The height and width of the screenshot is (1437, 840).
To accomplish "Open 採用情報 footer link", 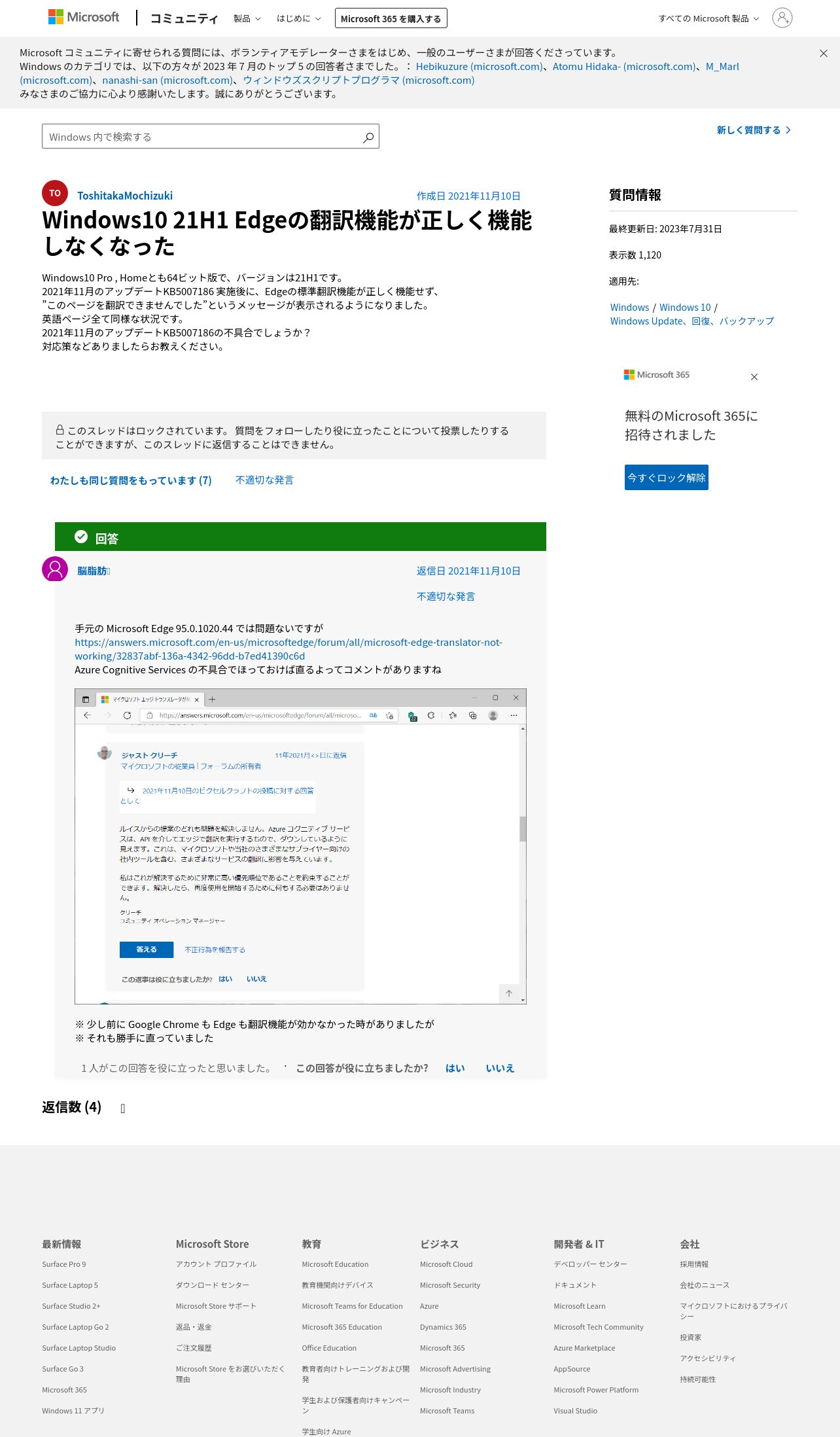I will (x=694, y=1264).
